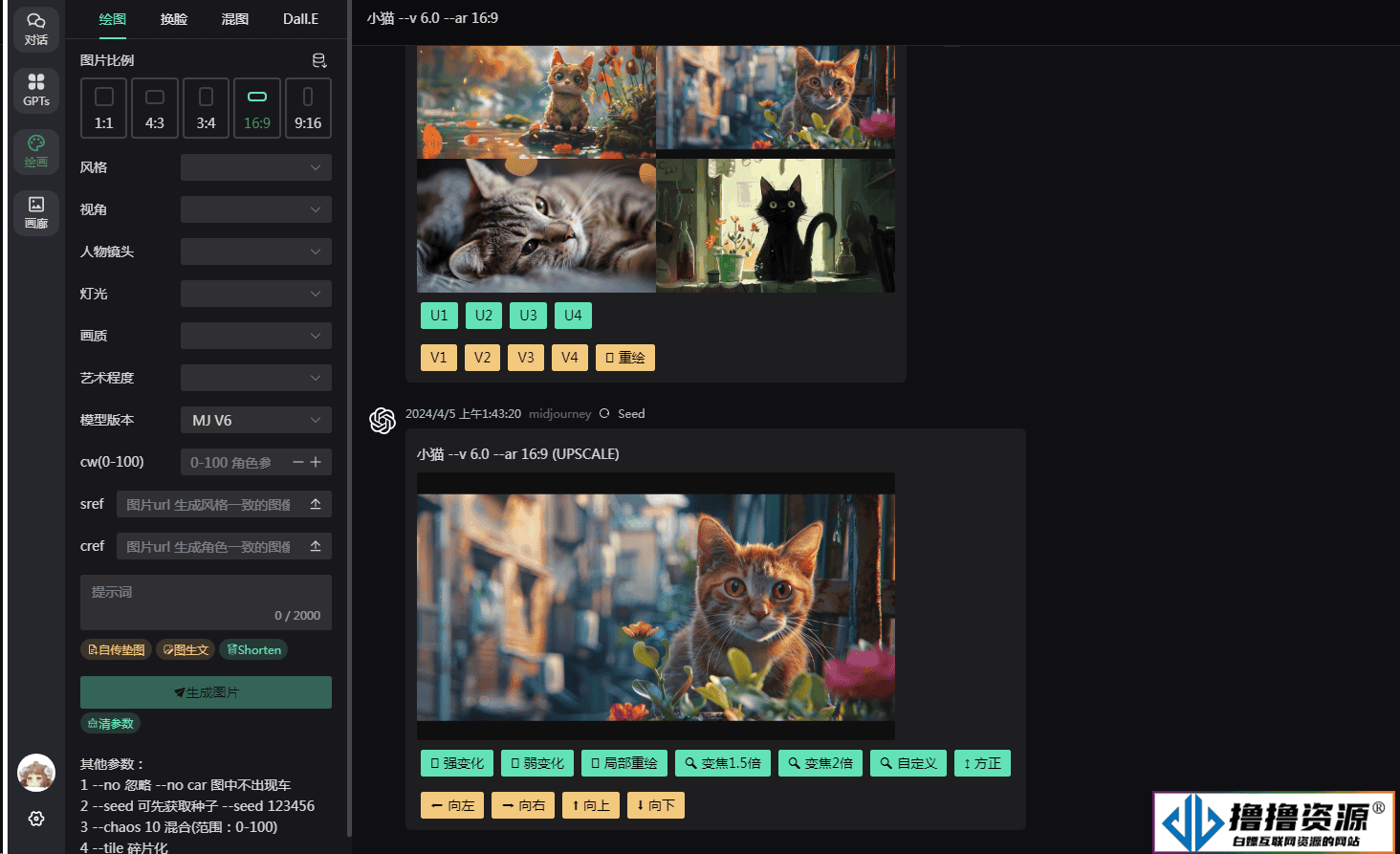
Task: Click the save icon beside 图片比例
Action: (x=319, y=60)
